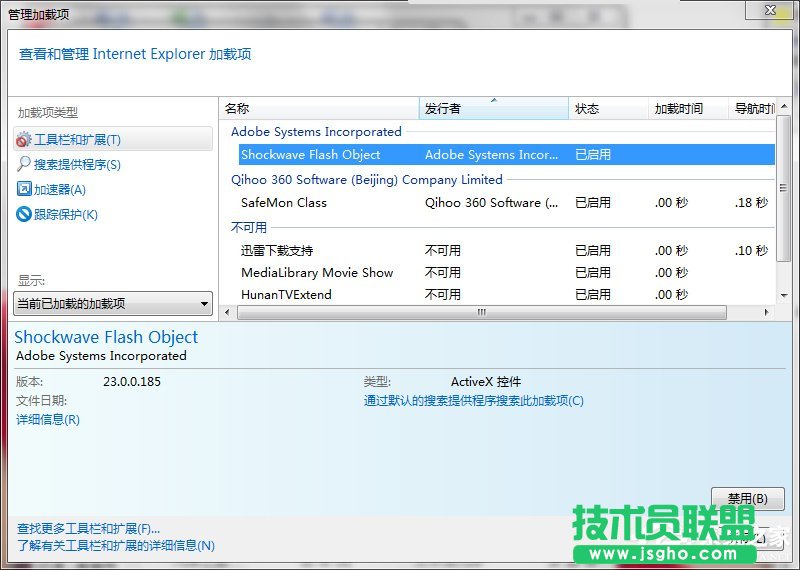The height and width of the screenshot is (570, 800).
Task: Select the 不可用 group header
Action: pyautogui.click(x=248, y=227)
